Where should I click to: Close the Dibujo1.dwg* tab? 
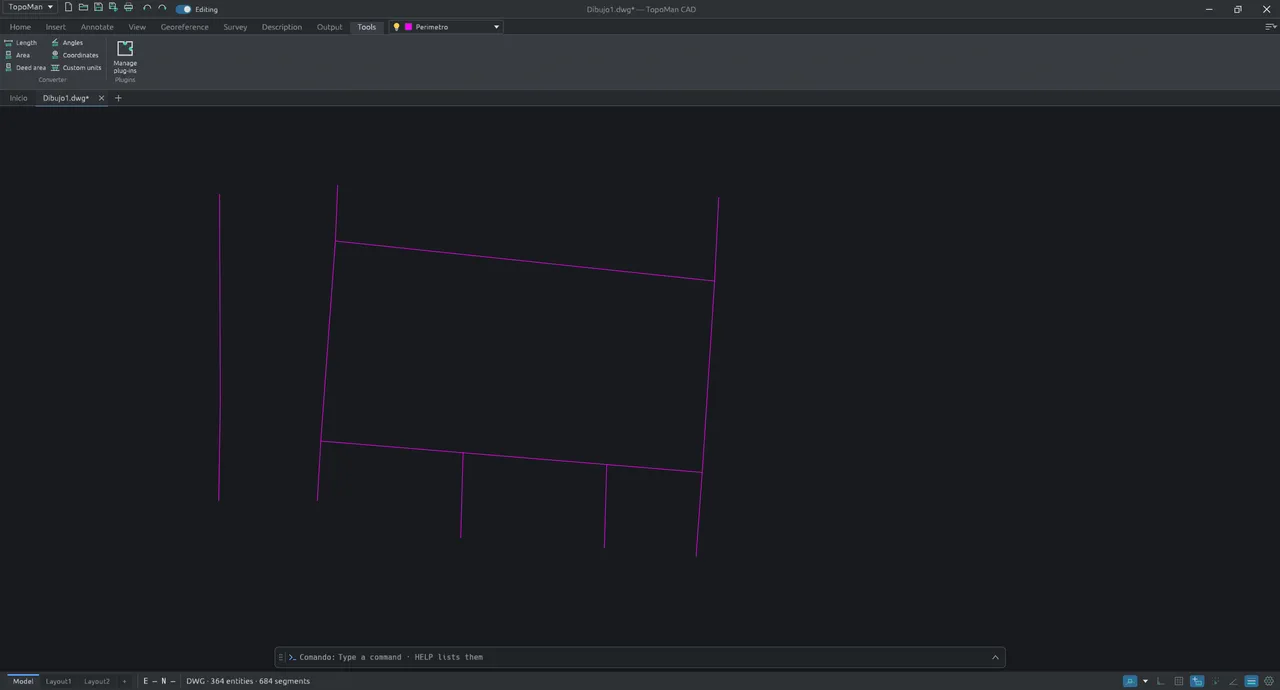point(101,98)
